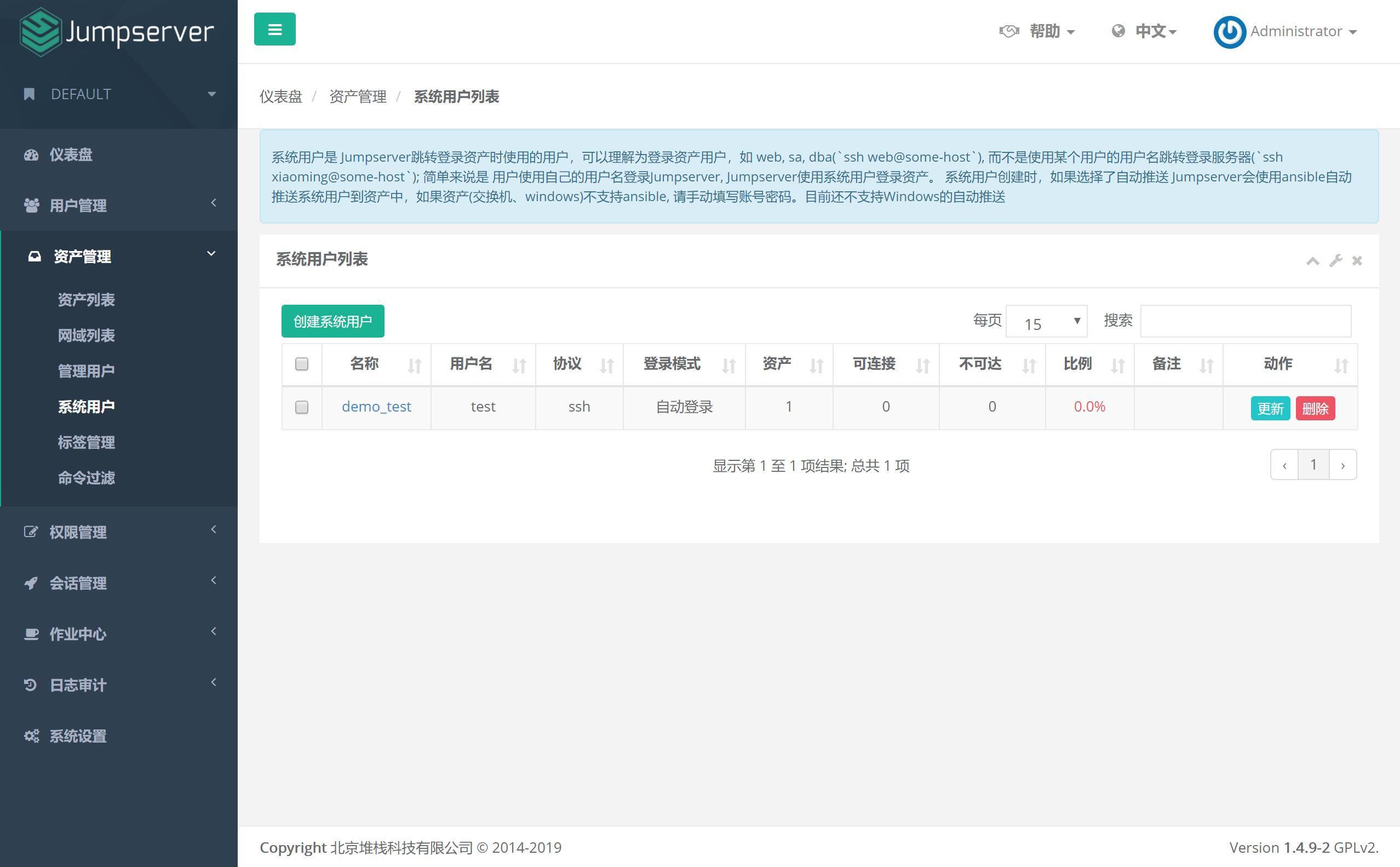Screen dimensions: 1400x867
Task: Click the 创建系统用户 button
Action: tap(333, 321)
